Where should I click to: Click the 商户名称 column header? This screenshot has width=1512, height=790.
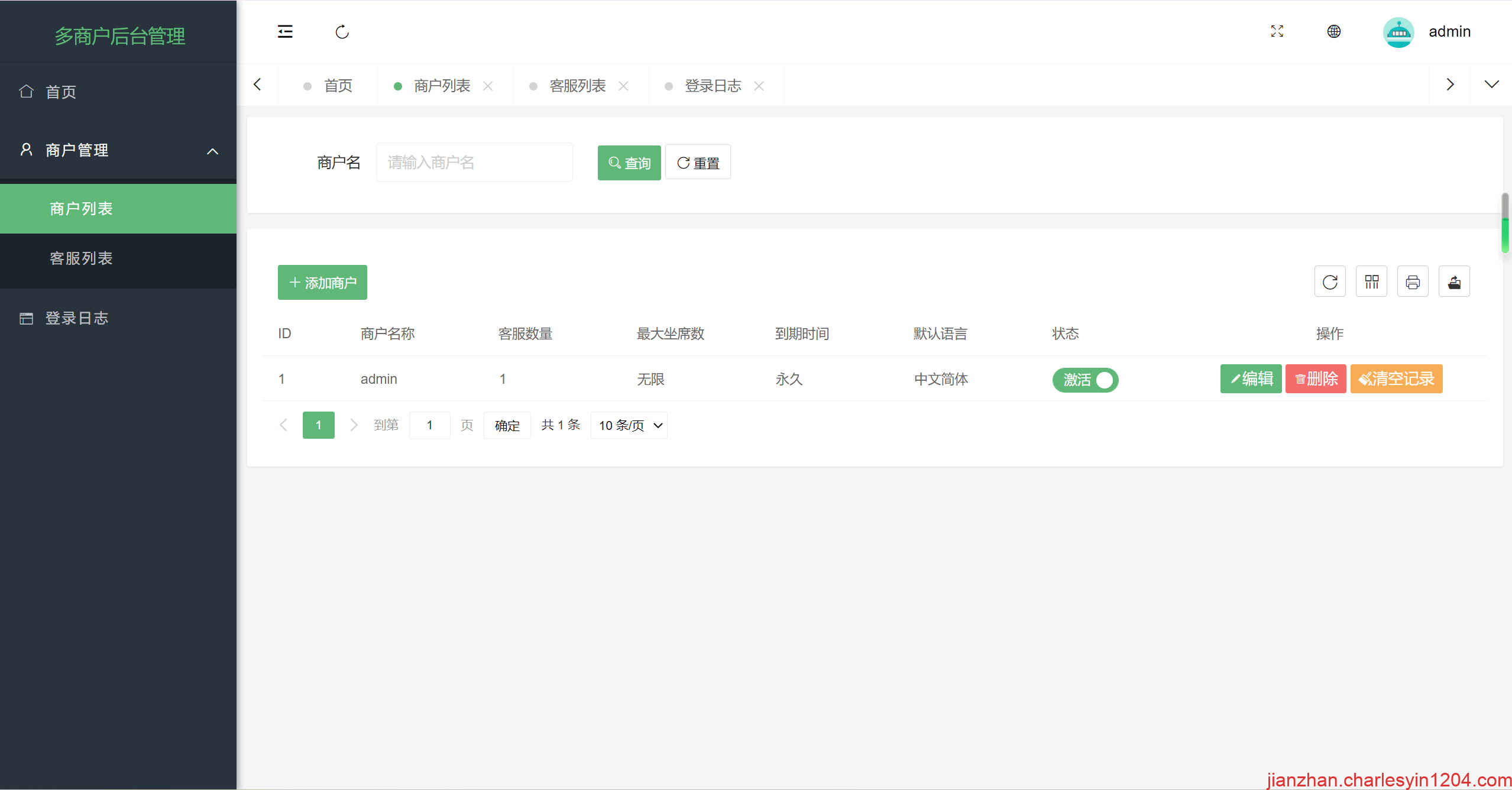(387, 334)
